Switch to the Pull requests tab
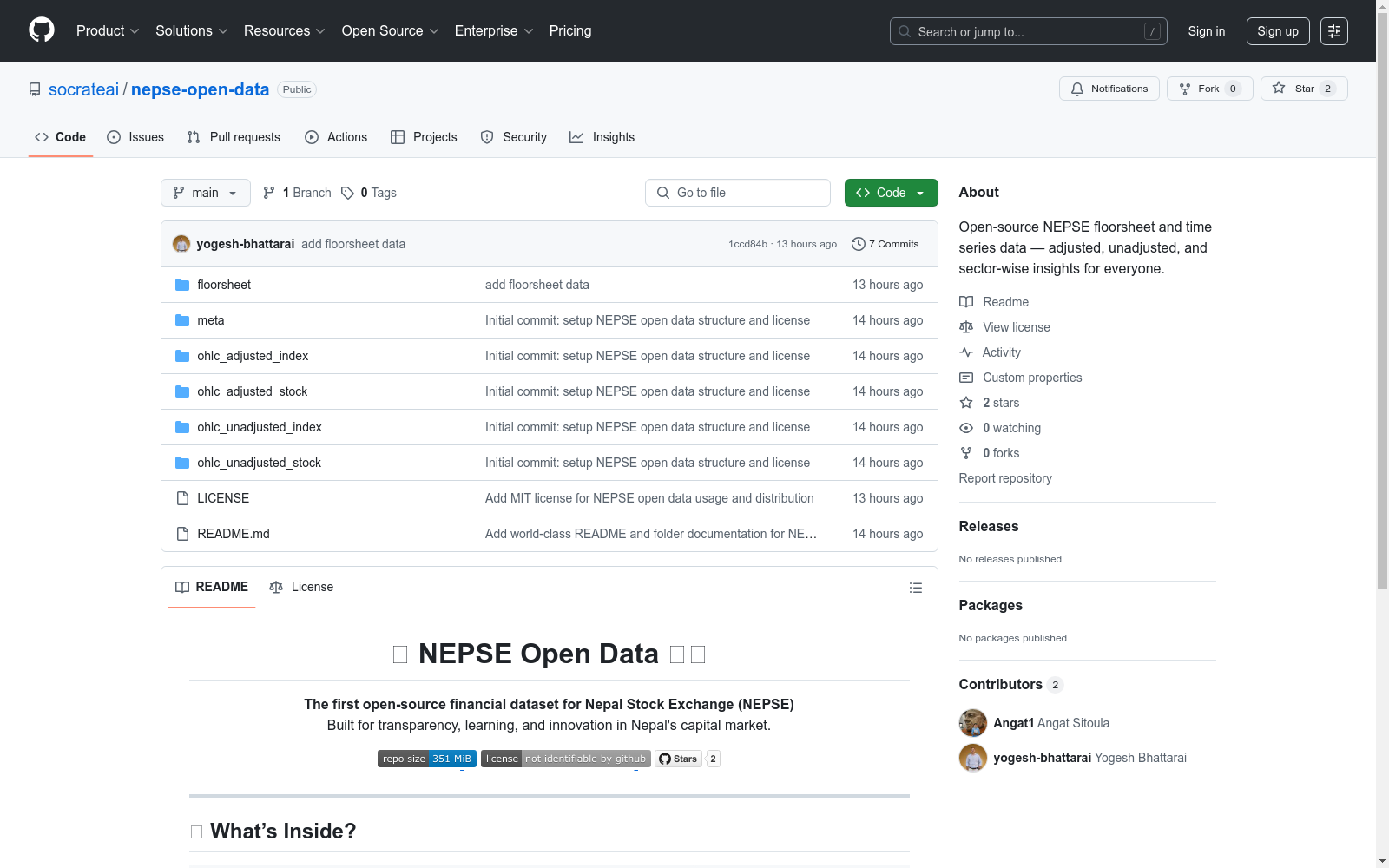The width and height of the screenshot is (1389, 868). [234, 137]
